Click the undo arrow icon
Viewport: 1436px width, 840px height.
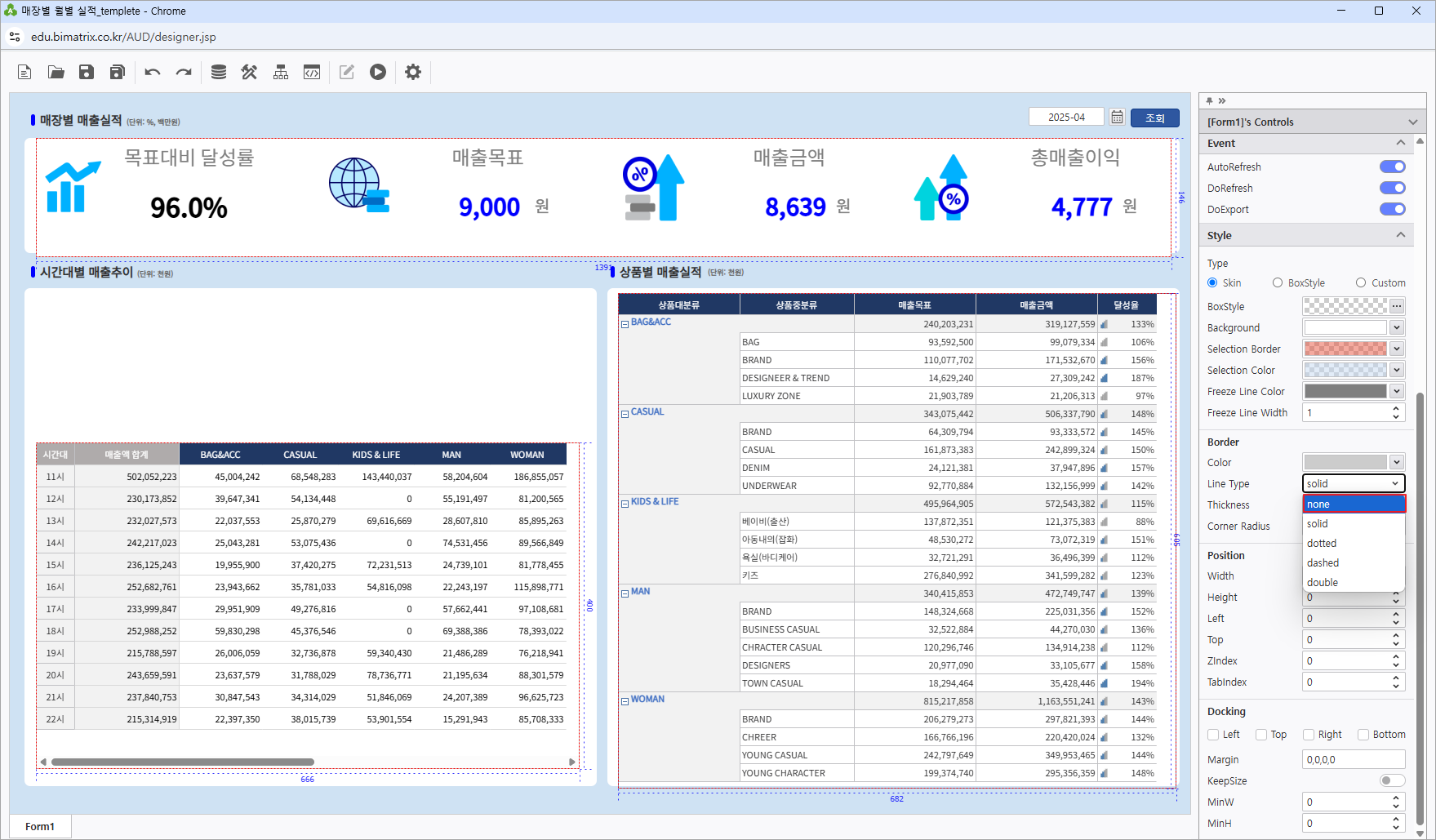tap(153, 72)
